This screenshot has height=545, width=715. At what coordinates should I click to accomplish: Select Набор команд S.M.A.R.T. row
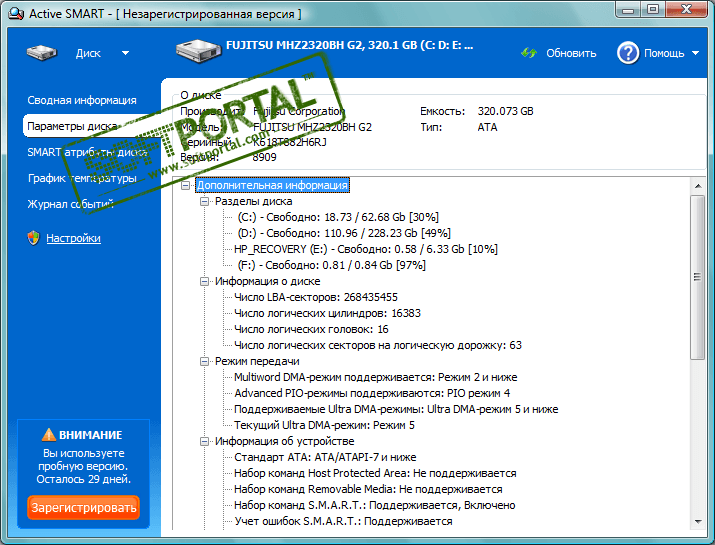(374, 505)
